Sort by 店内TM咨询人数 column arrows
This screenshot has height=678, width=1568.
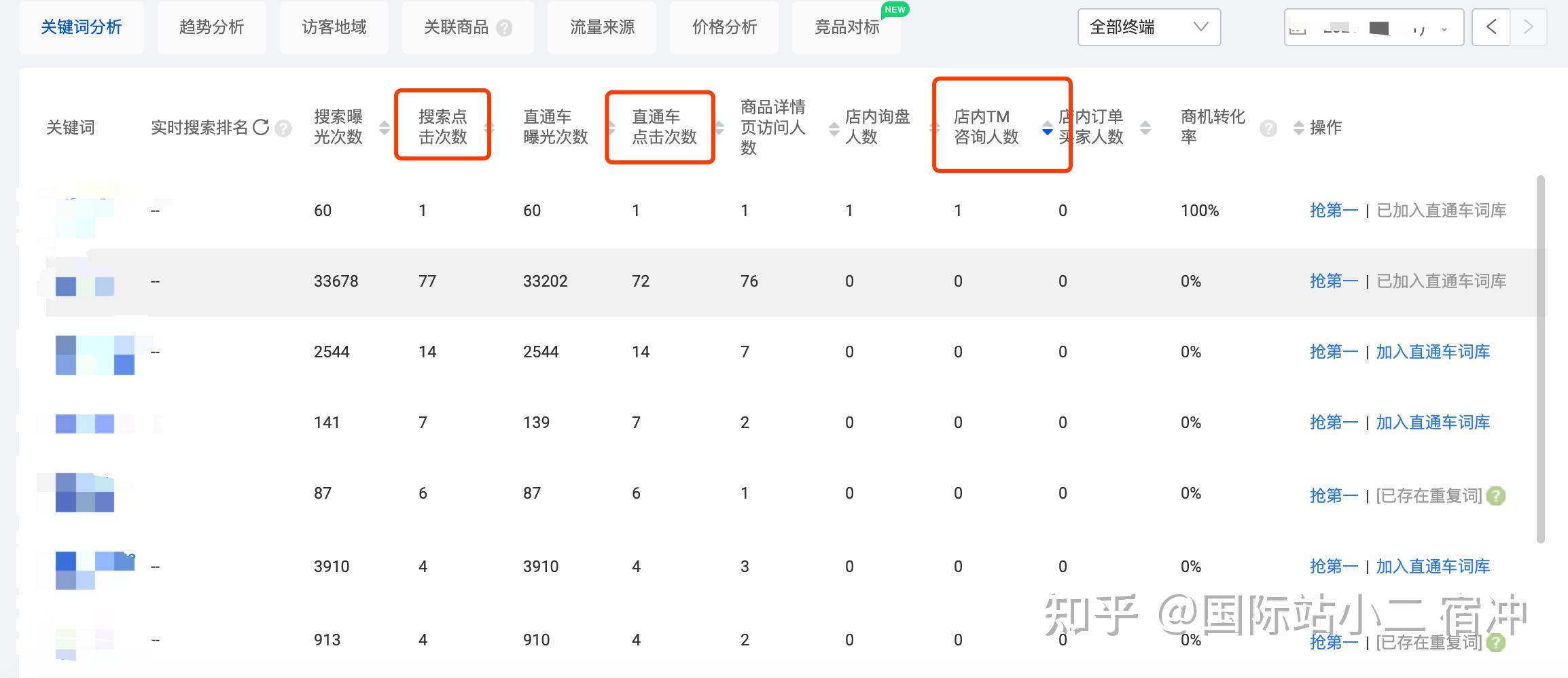[1047, 128]
